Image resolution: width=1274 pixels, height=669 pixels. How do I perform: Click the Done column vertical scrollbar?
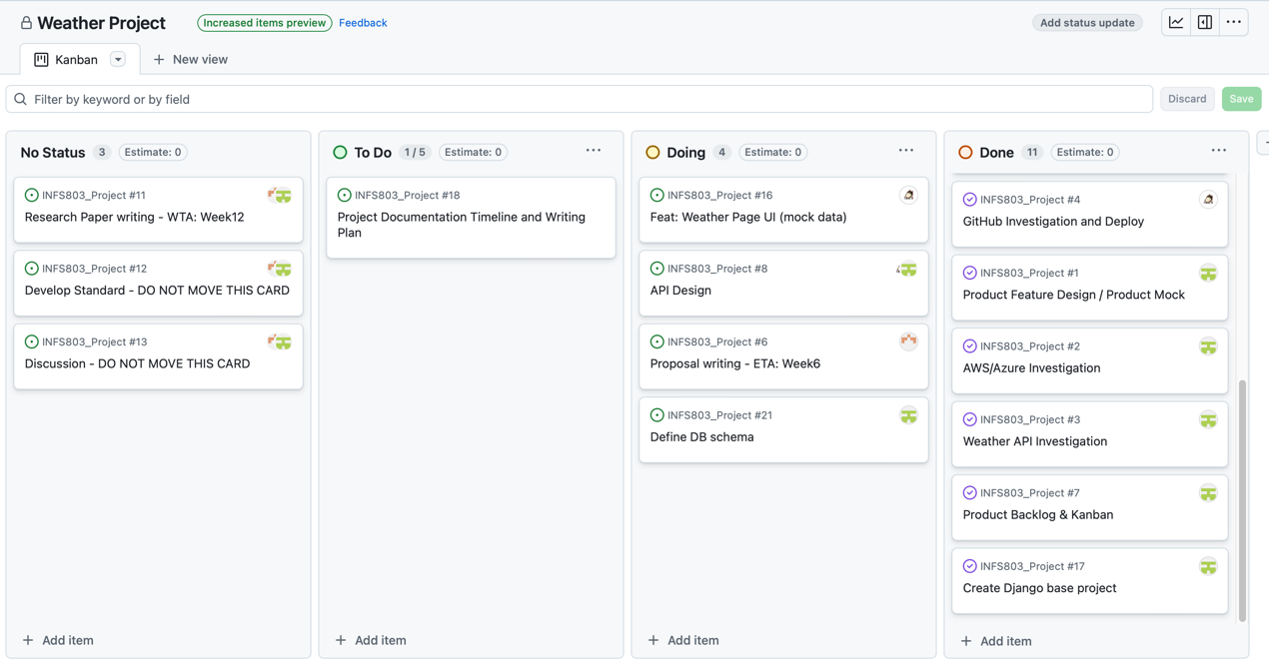click(1243, 500)
